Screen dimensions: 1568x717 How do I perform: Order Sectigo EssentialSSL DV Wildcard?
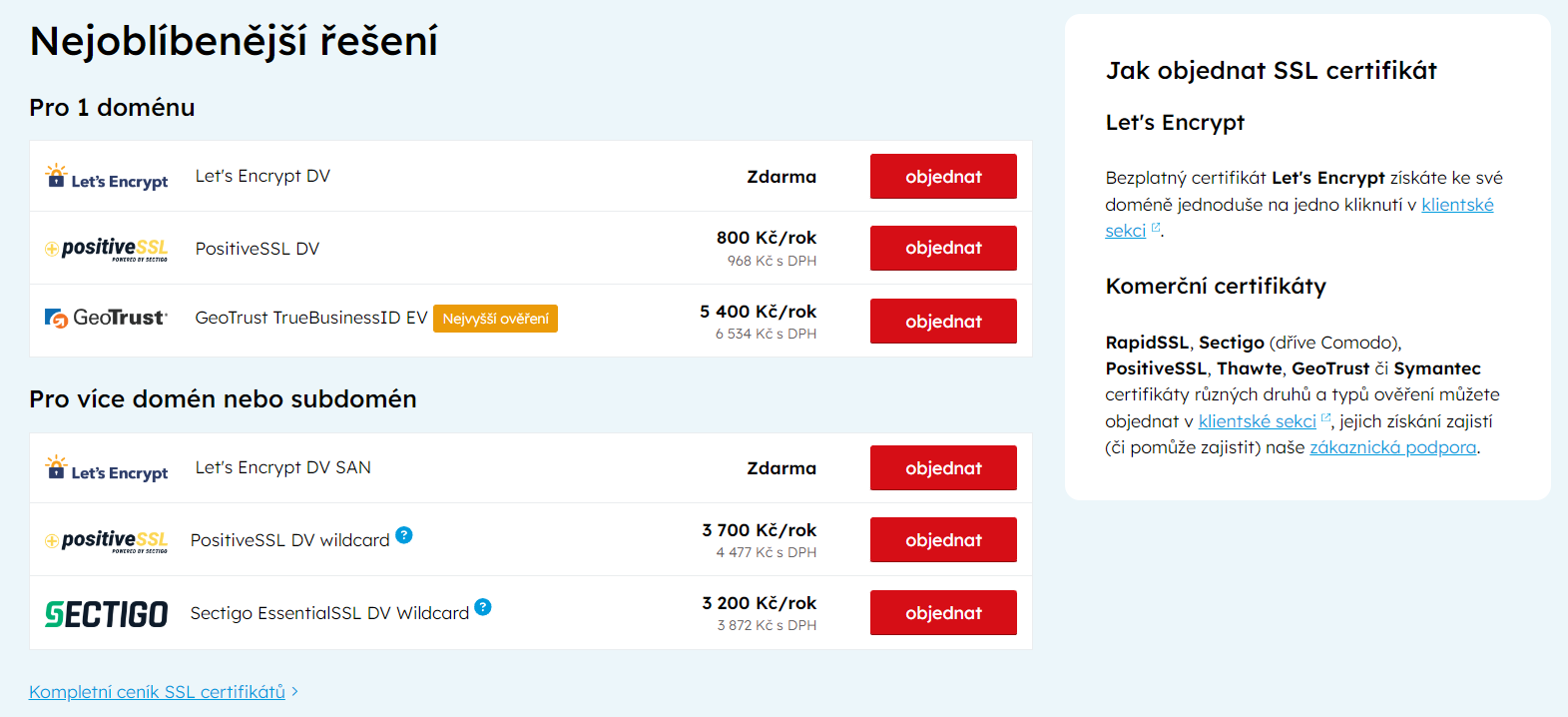[943, 613]
